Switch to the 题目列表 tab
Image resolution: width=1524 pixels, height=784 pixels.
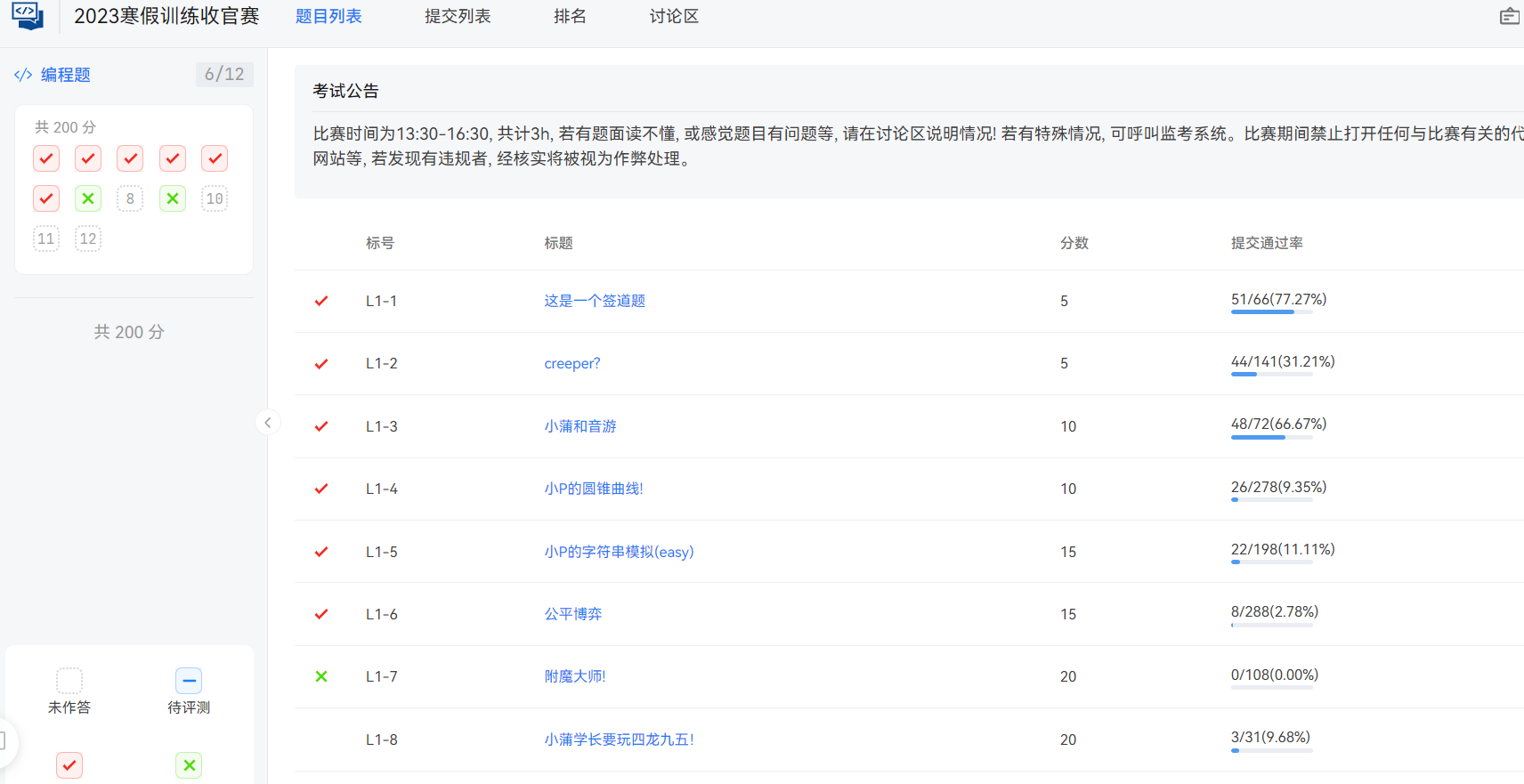point(328,16)
